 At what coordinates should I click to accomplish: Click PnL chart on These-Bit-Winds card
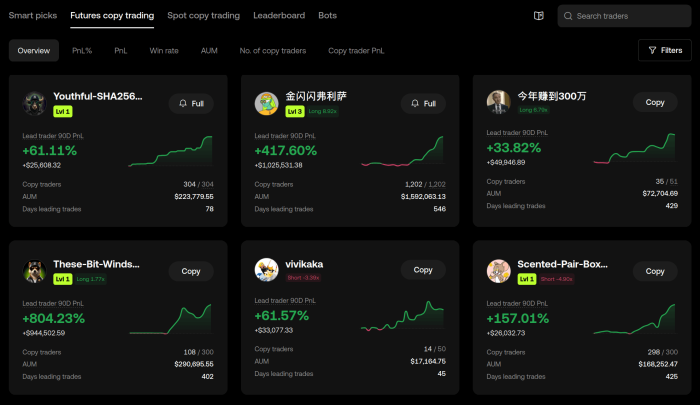(x=171, y=319)
